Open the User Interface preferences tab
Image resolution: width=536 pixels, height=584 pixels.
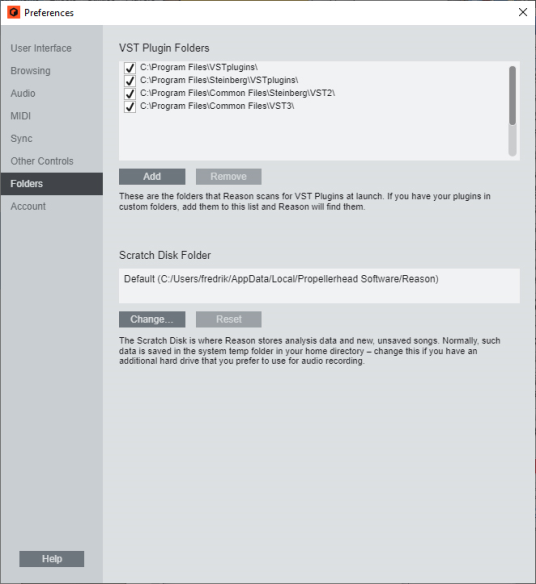click(x=41, y=48)
